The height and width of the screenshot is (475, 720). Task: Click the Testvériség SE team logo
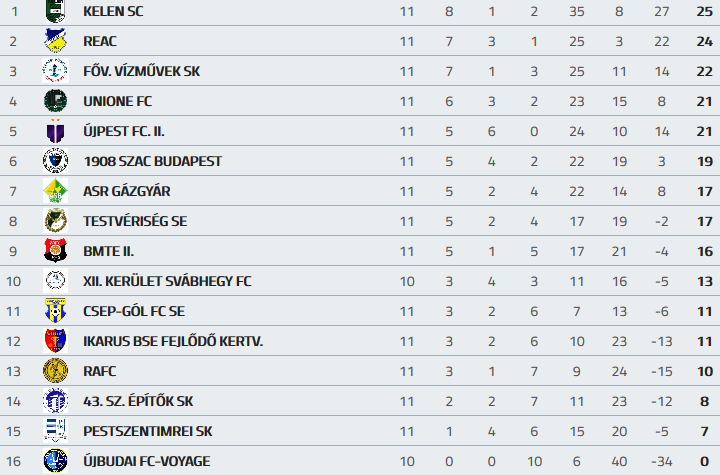(x=54, y=221)
